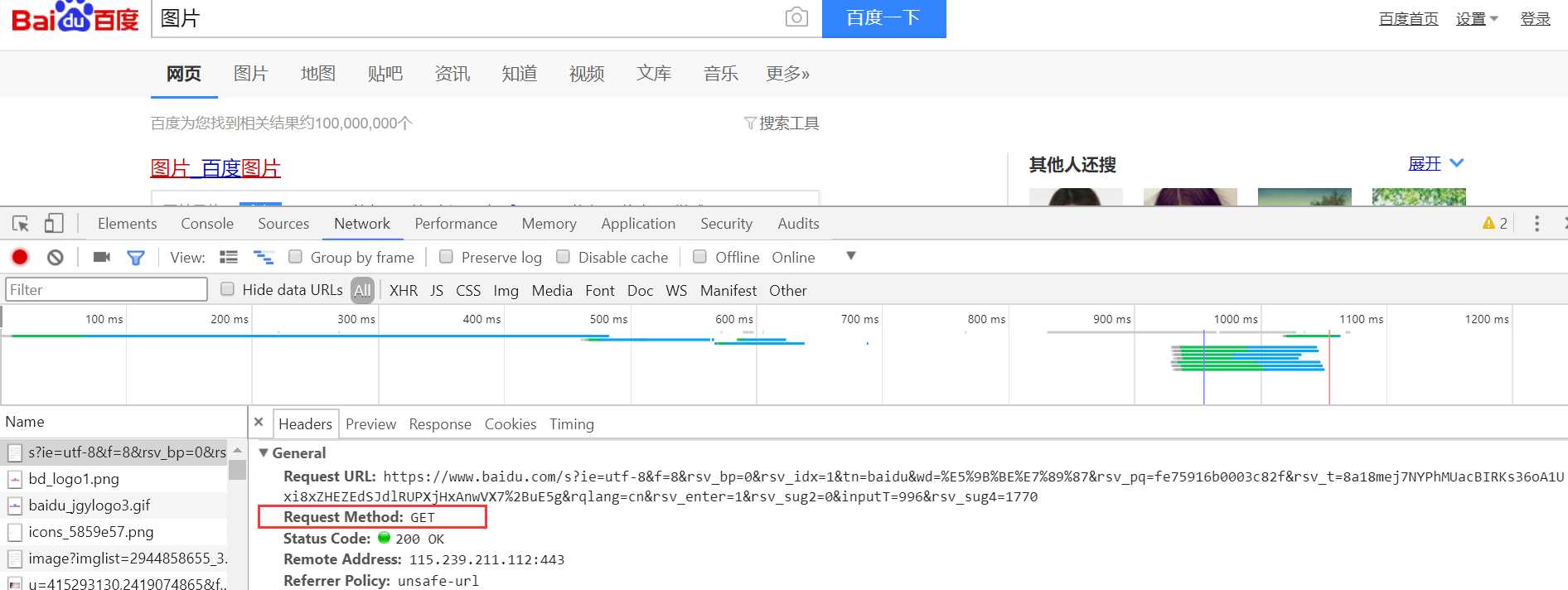Toggle the overview waterfall view icon
Viewport: 1568px width, 590px height.
click(264, 258)
